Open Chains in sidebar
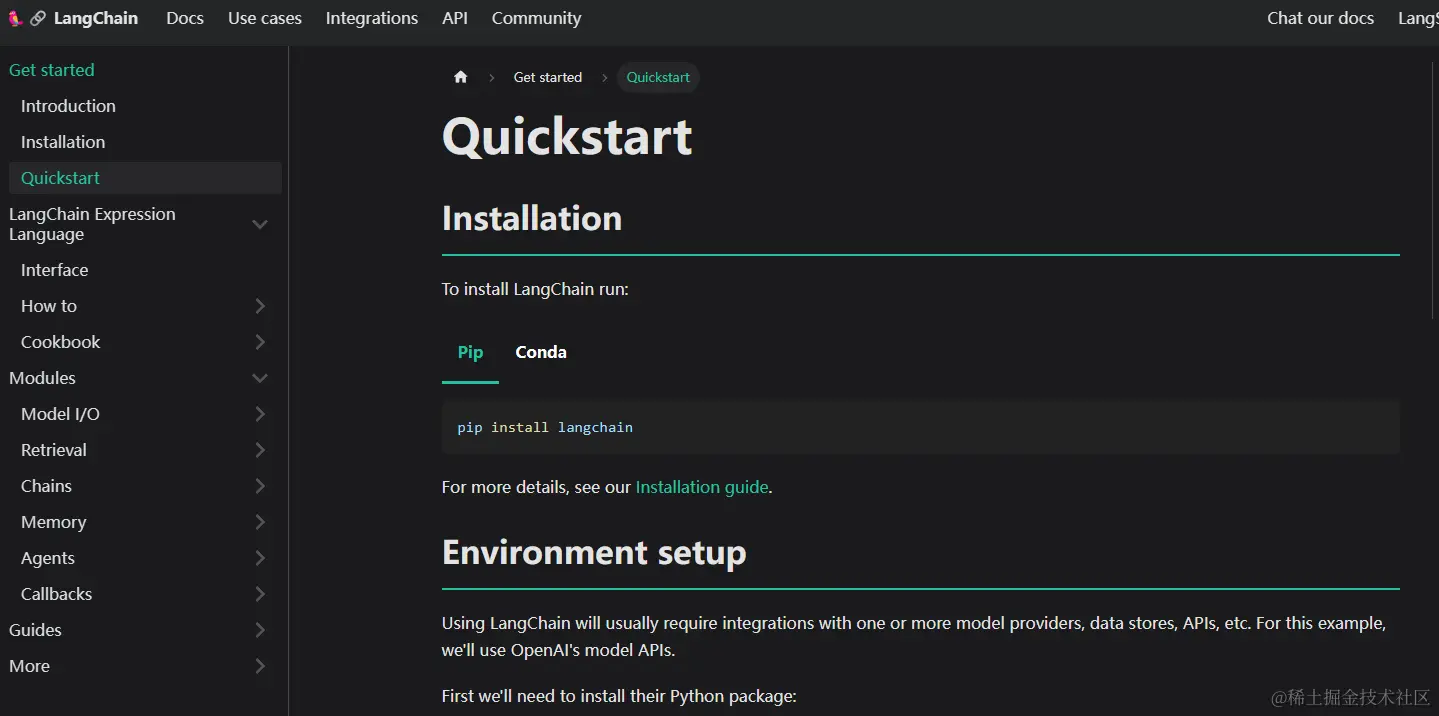1439x716 pixels. click(46, 486)
